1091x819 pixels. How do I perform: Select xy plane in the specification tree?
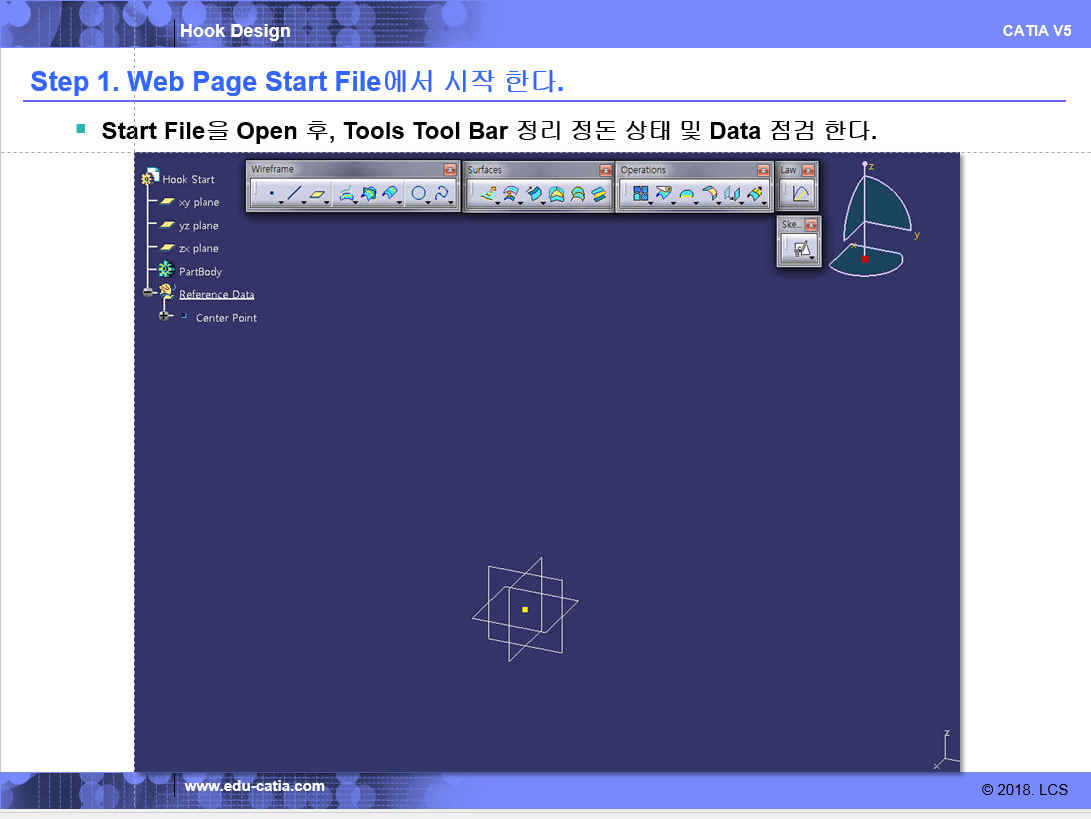click(x=198, y=202)
